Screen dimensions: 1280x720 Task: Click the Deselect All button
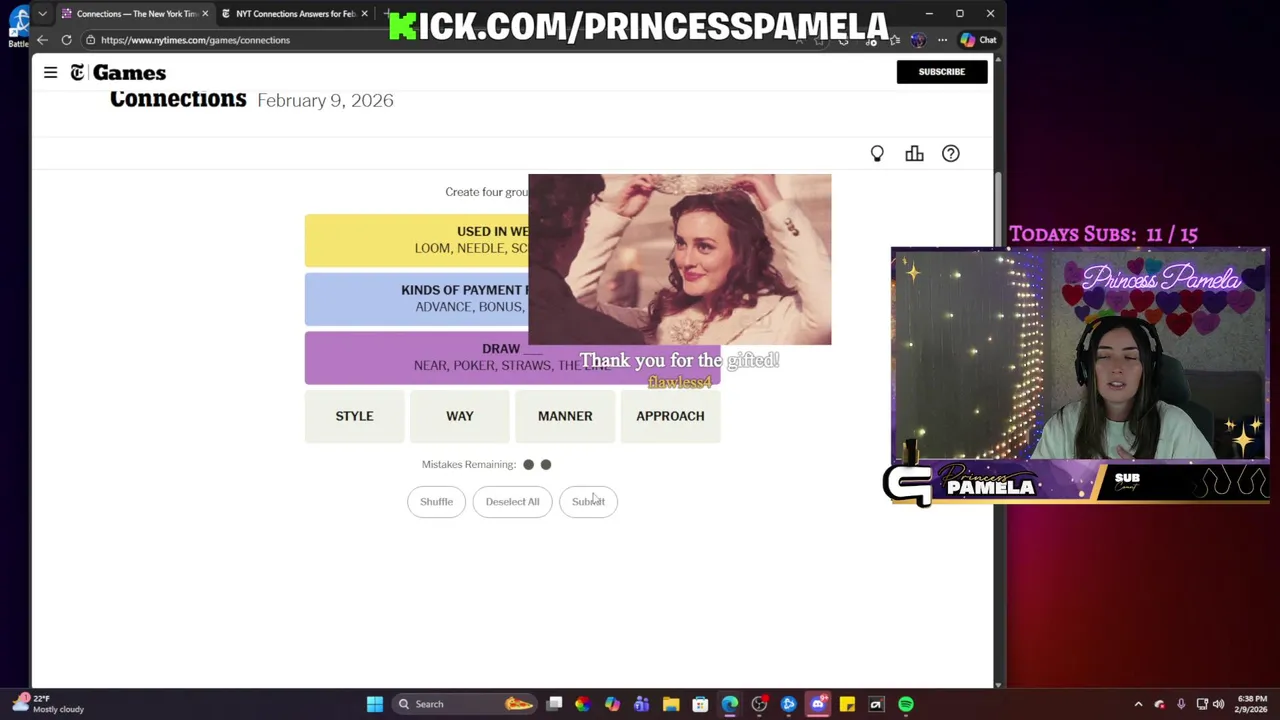pyautogui.click(x=512, y=502)
